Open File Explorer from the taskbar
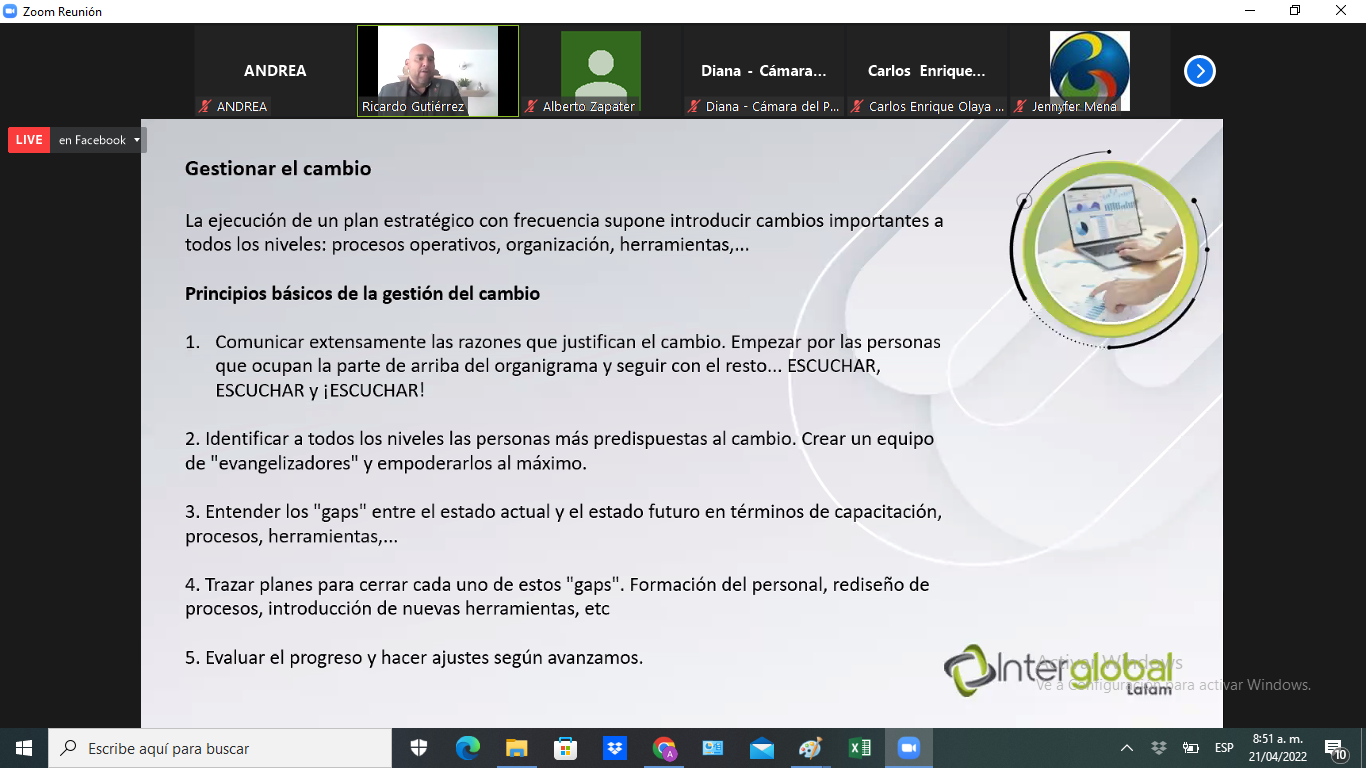This screenshot has height=768, width=1366. tap(516, 748)
